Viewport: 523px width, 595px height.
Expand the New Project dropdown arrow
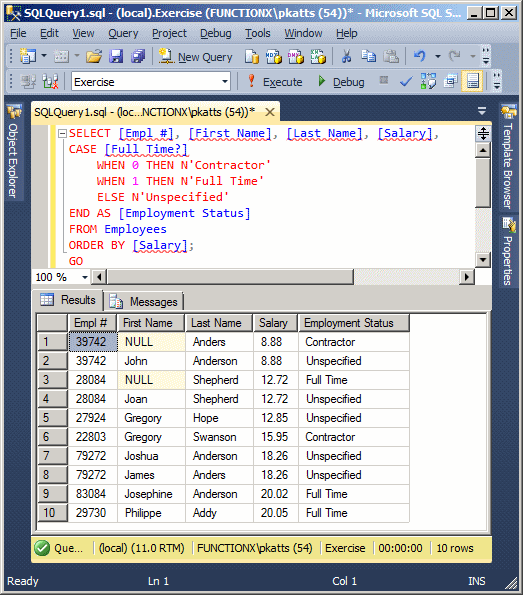(x=44, y=57)
